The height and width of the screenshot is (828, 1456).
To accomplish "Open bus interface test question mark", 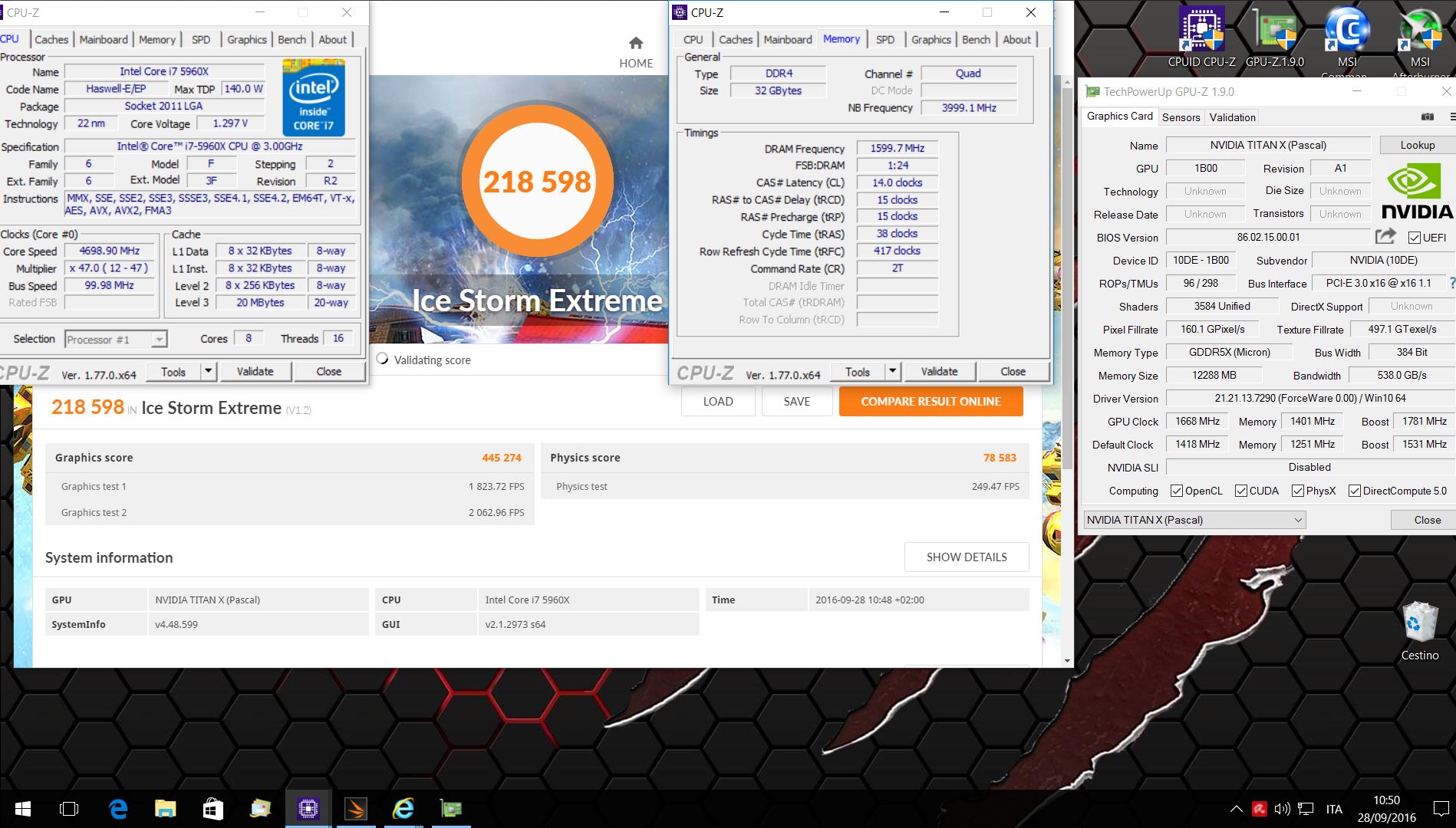I will [1451, 283].
